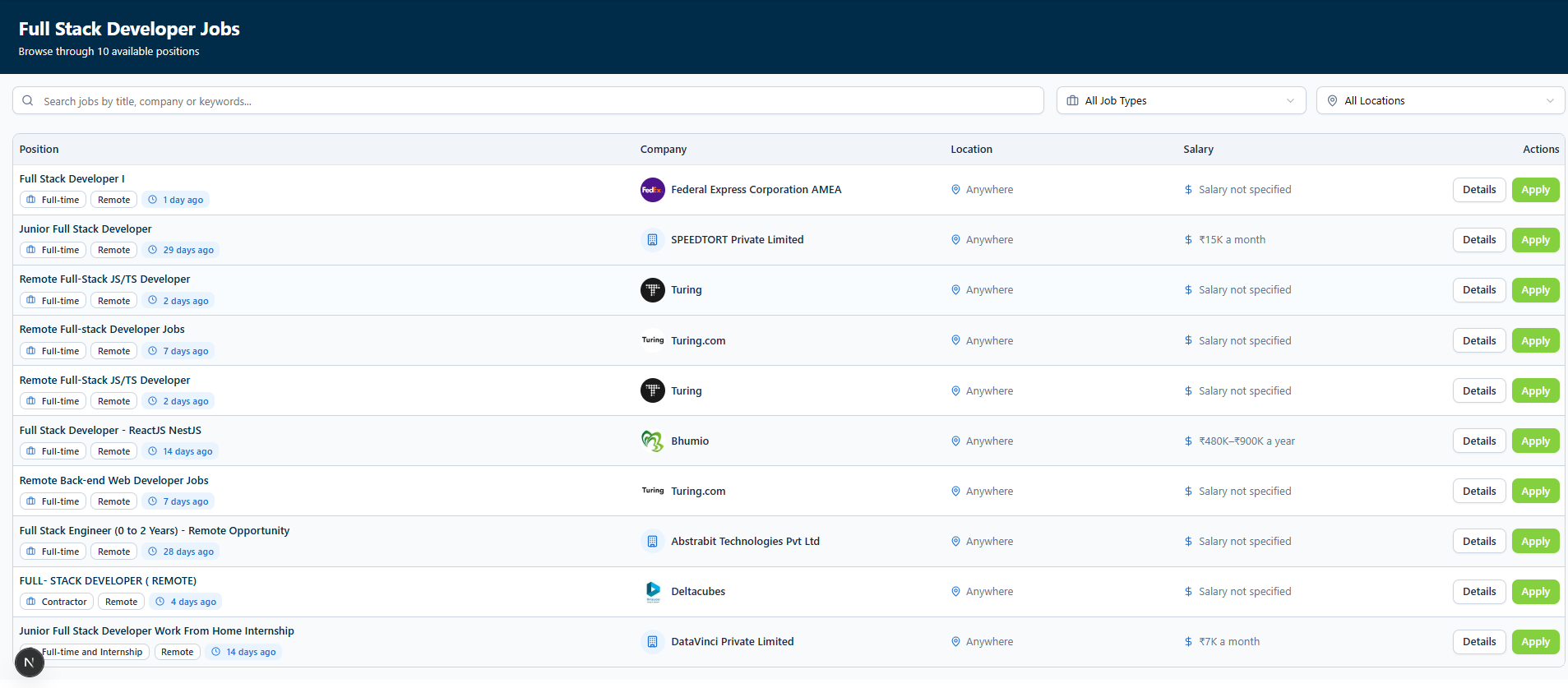Click the All Job Types chevron arrow
The height and width of the screenshot is (688, 1568).
pos(1290,101)
